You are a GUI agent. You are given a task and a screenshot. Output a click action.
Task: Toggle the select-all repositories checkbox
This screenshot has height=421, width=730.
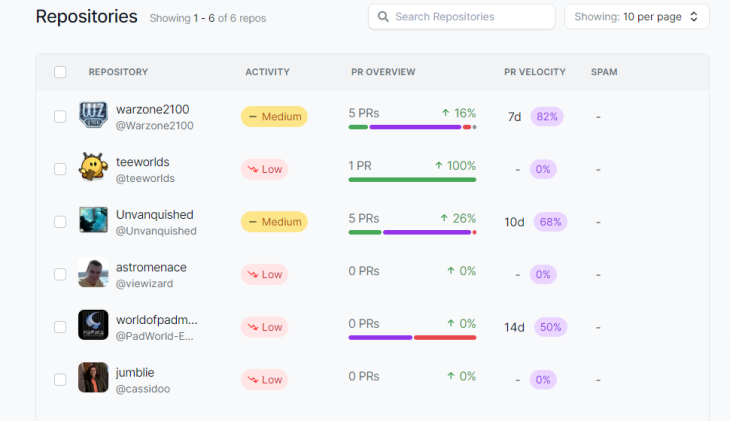(60, 72)
